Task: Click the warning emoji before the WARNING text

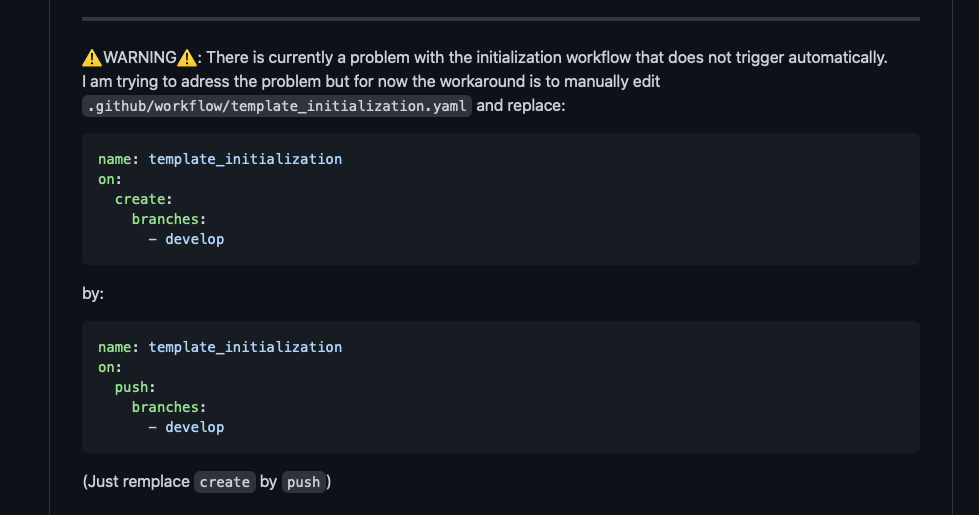Action: click(92, 58)
